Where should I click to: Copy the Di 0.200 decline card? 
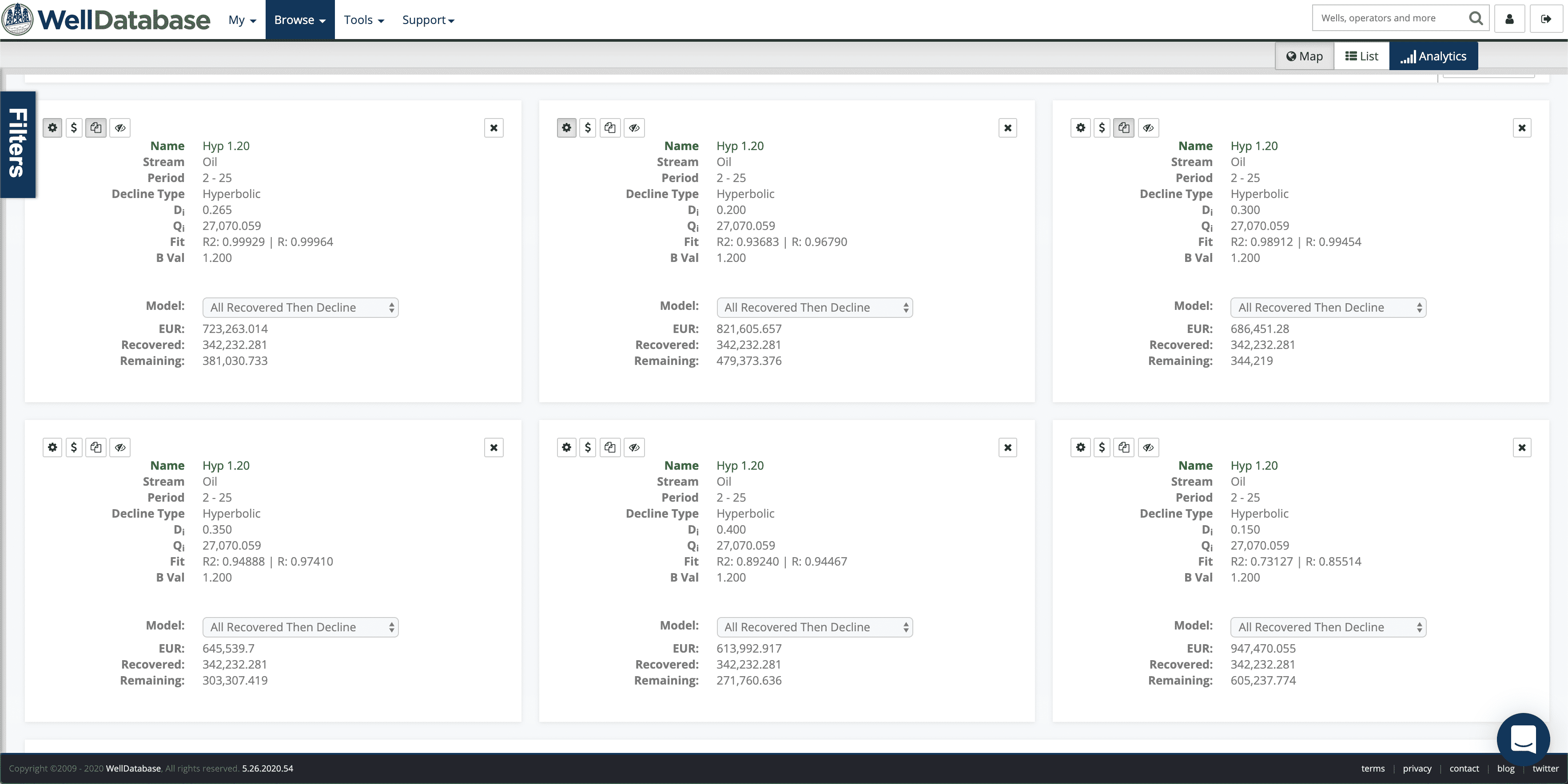click(610, 128)
